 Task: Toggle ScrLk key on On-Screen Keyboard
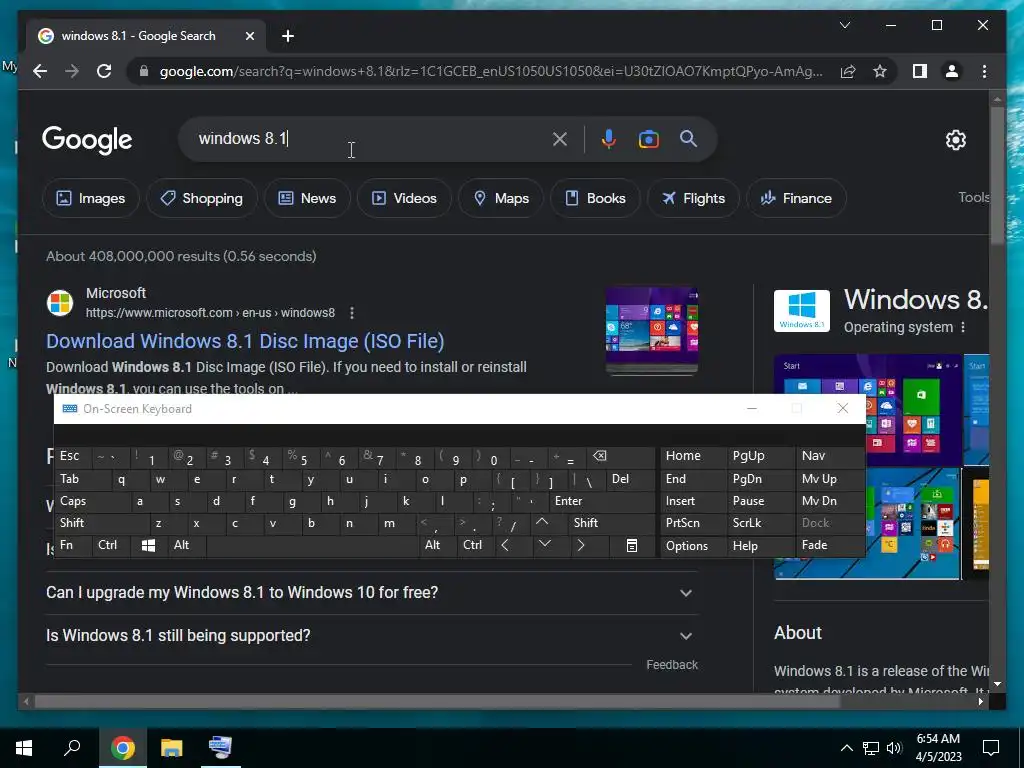tap(760, 523)
